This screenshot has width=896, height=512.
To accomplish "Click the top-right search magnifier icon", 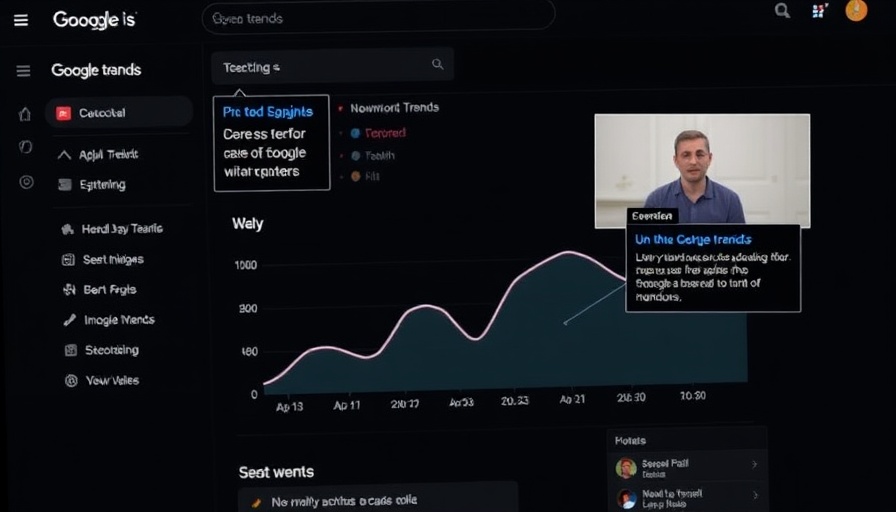I will point(782,10).
